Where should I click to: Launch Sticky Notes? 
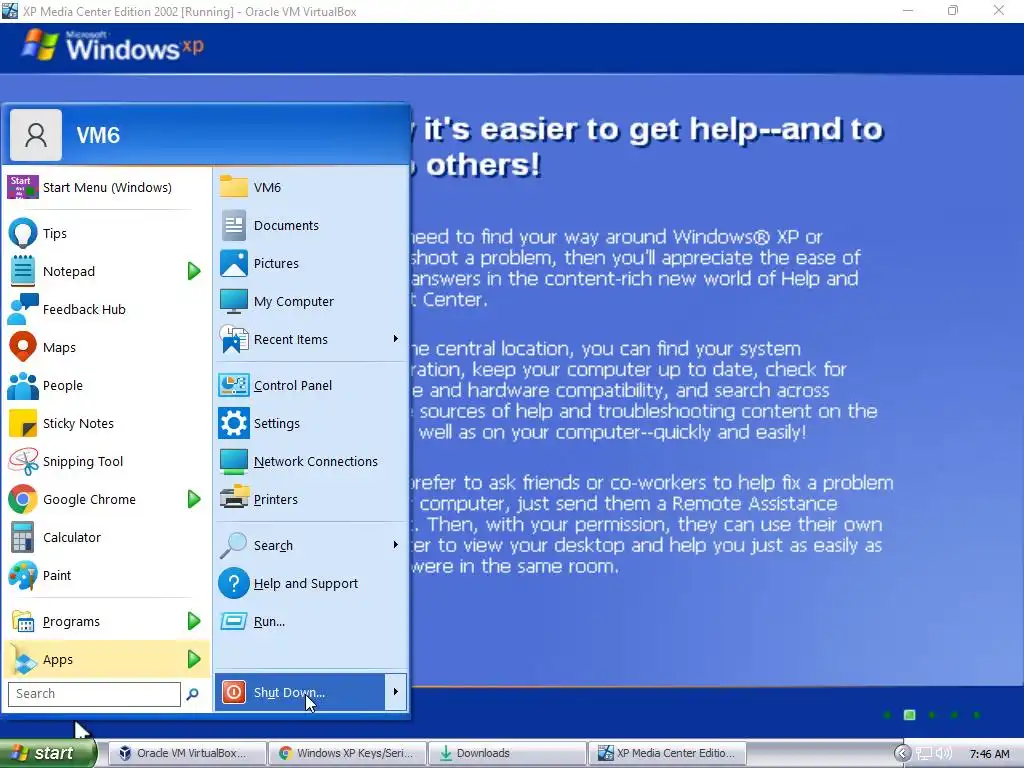point(106,423)
